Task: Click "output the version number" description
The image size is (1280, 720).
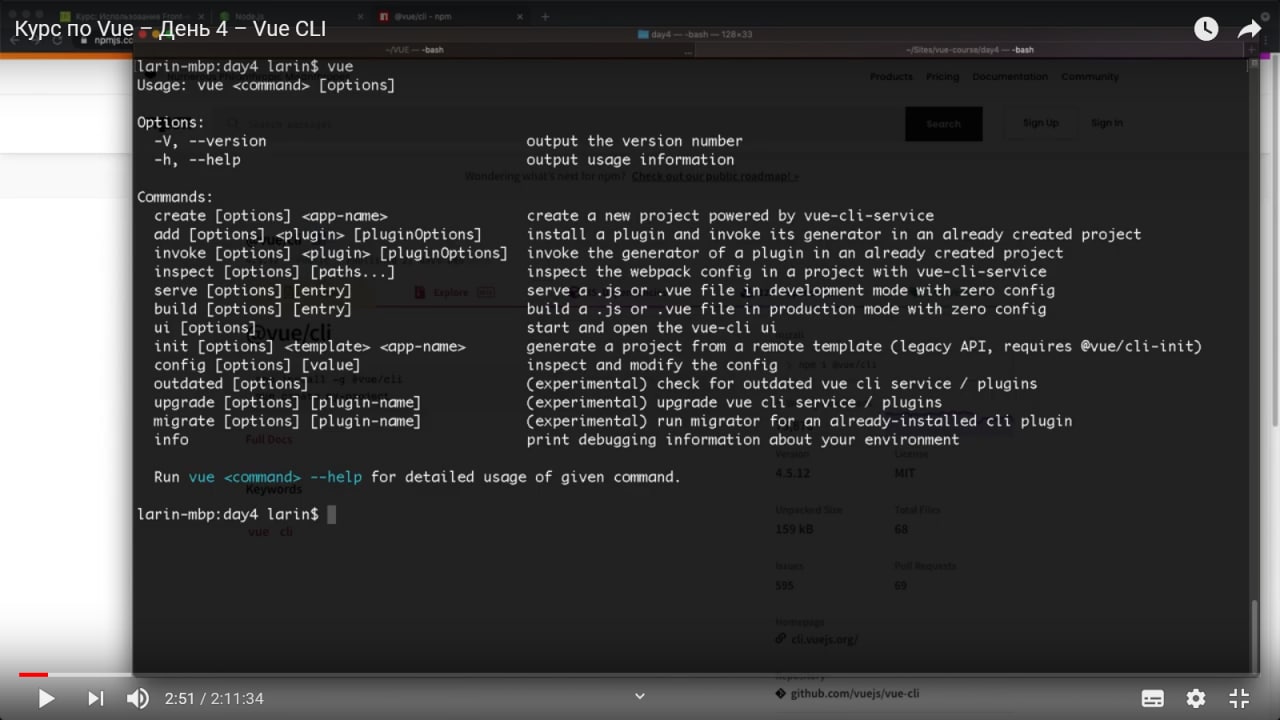Action: pos(634,141)
